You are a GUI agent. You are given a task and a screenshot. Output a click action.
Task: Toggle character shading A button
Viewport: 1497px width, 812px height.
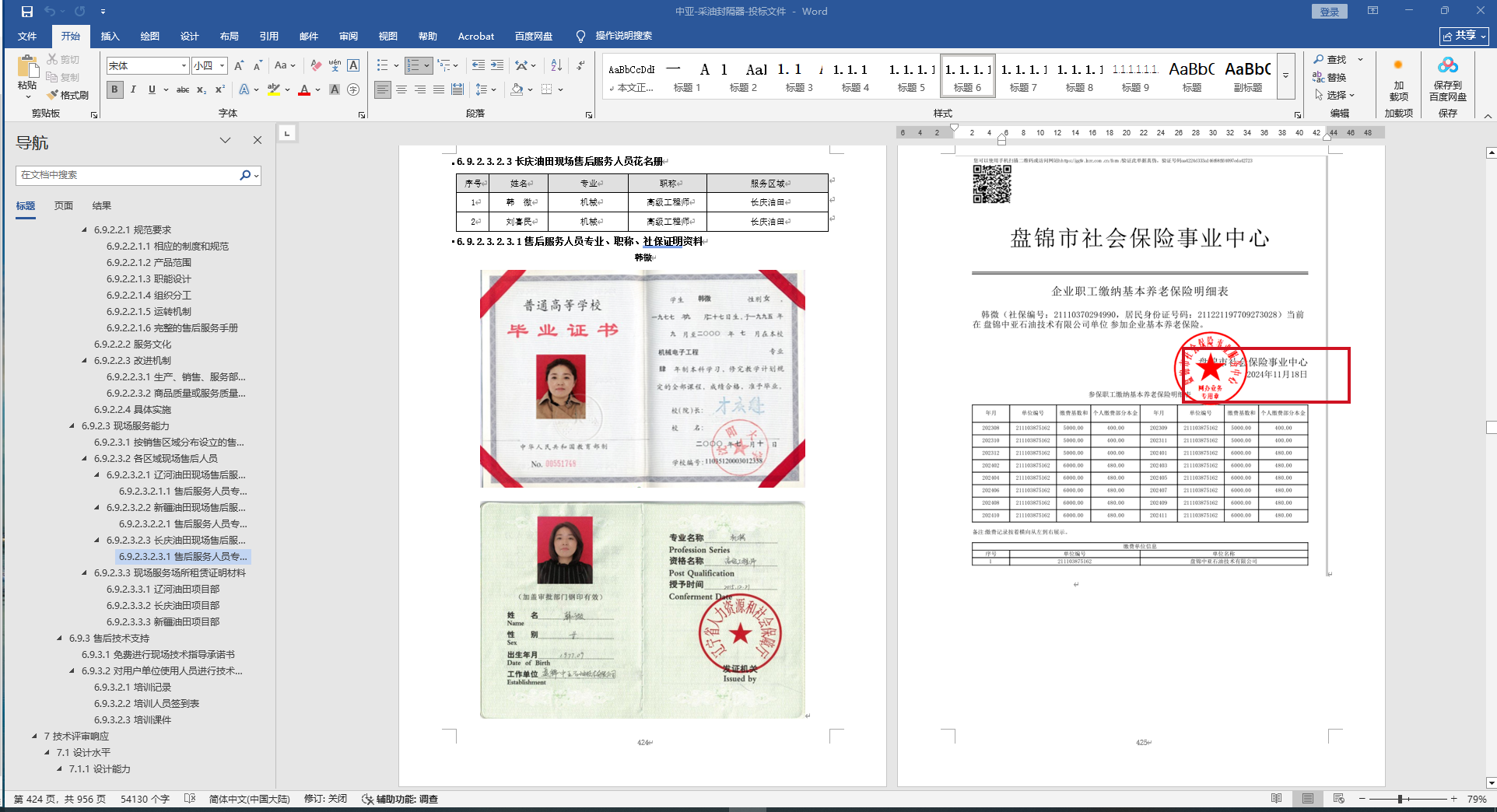335,89
